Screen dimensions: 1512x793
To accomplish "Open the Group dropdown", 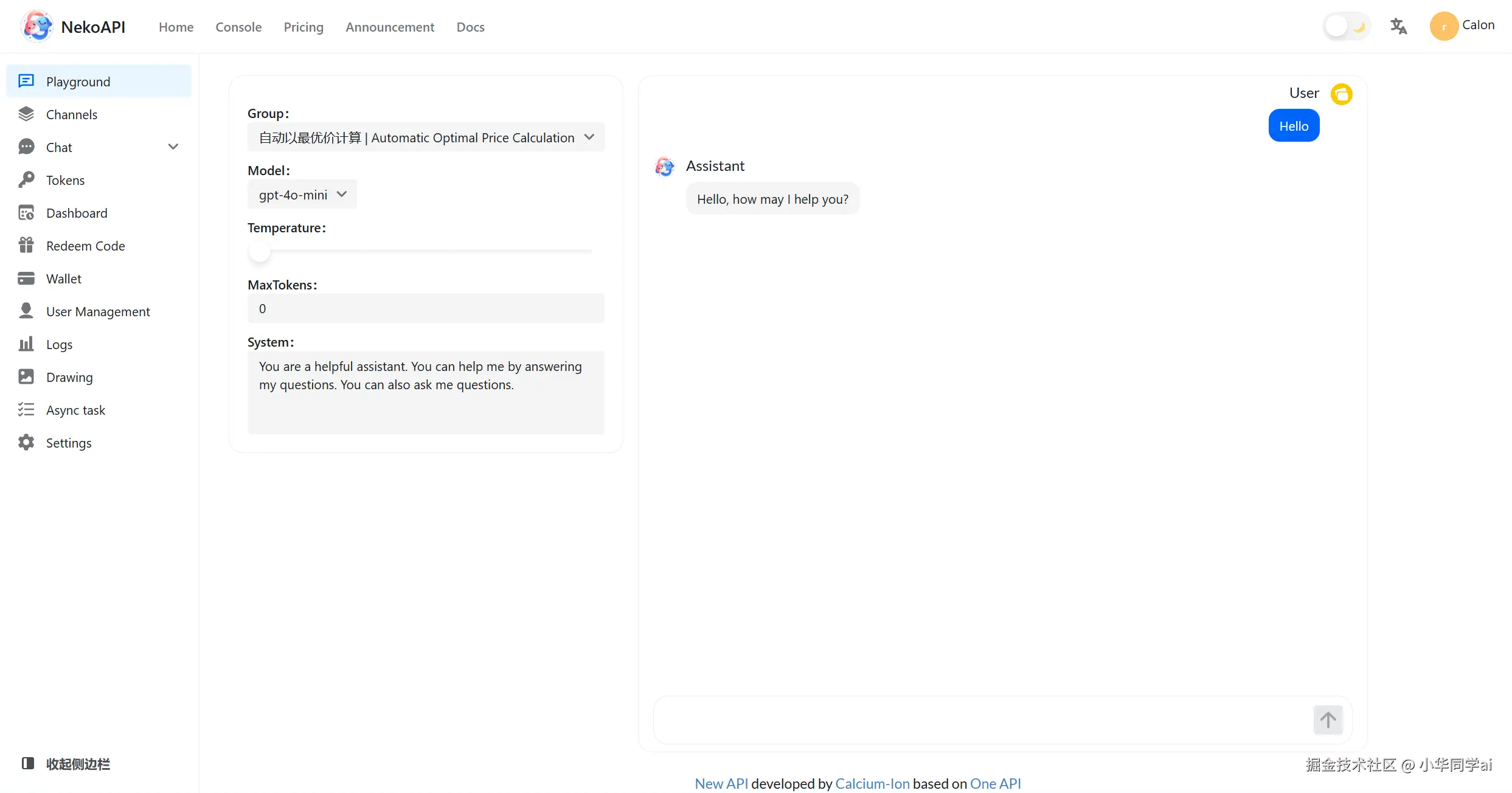I will (x=426, y=137).
